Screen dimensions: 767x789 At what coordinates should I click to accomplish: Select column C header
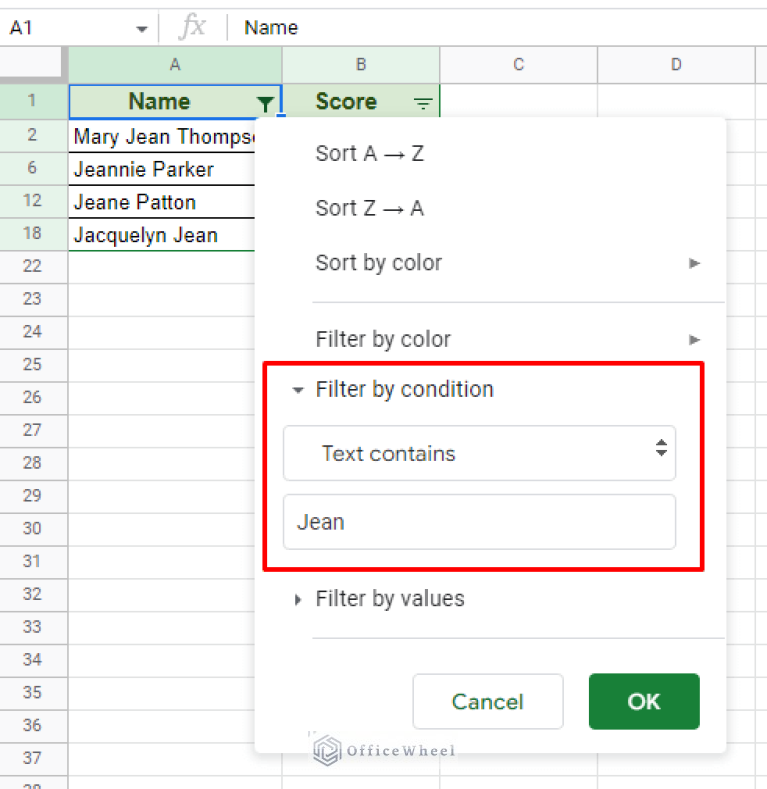coord(518,65)
